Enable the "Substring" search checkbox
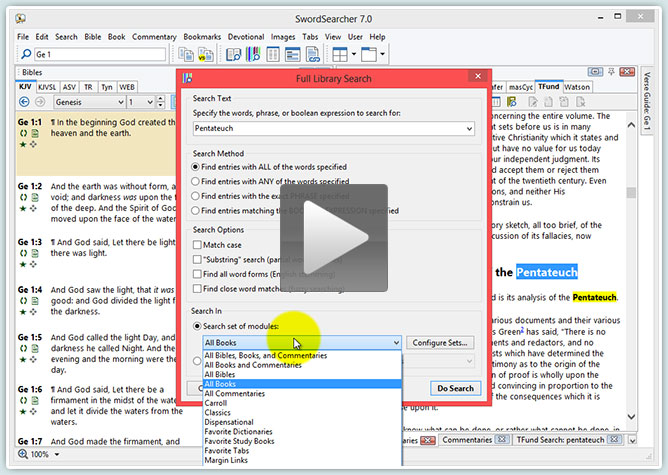668x475 pixels. coord(197,259)
